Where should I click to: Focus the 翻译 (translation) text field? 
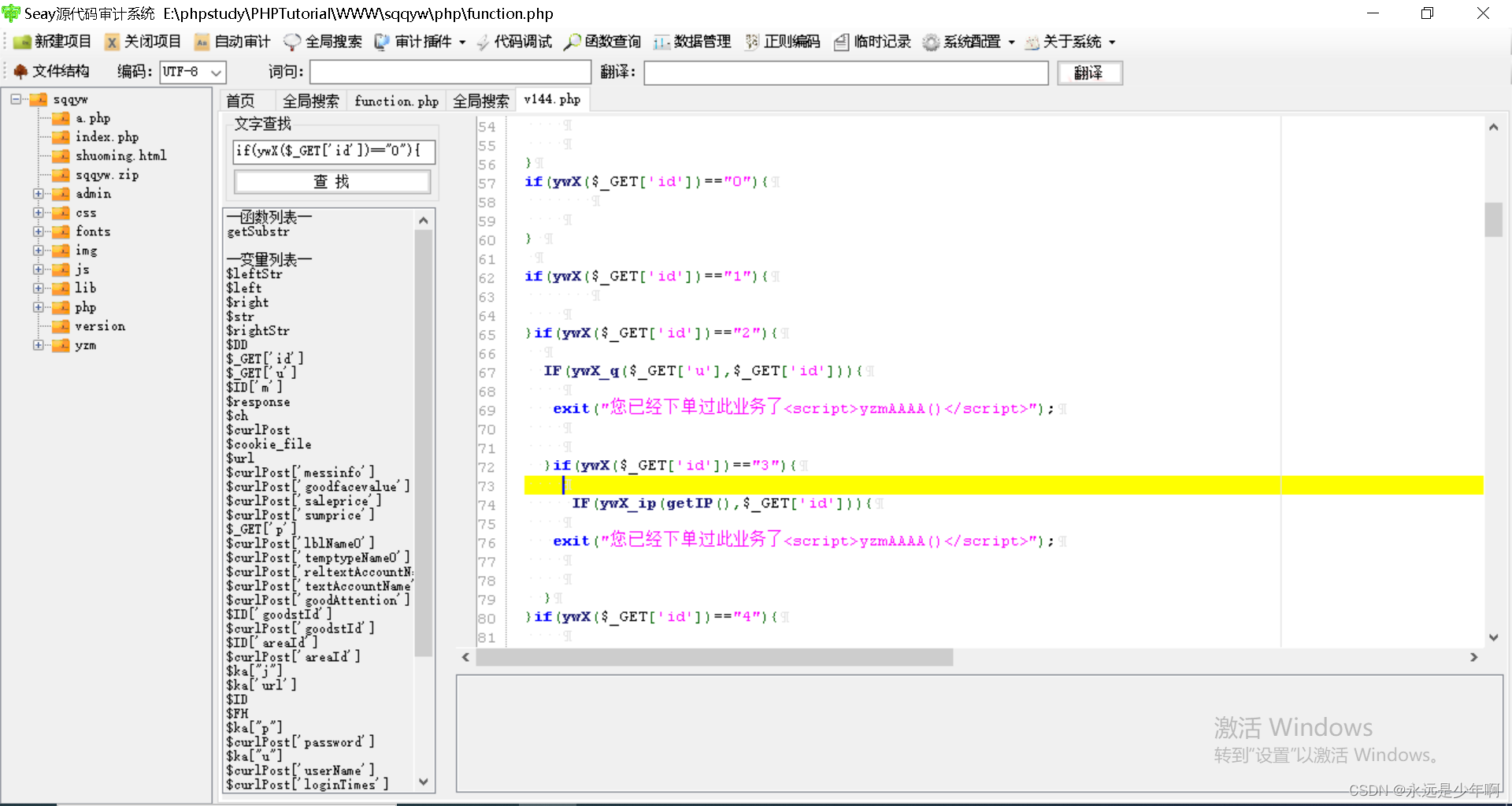[x=846, y=72]
